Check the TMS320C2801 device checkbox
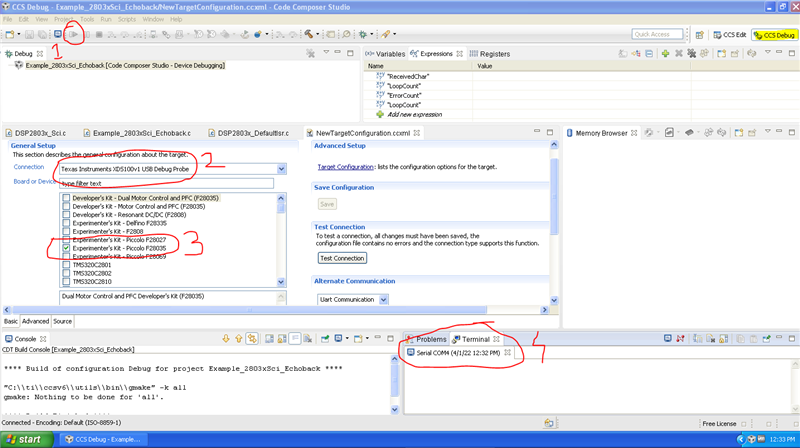Image resolution: width=800 pixels, height=448 pixels. 66,265
